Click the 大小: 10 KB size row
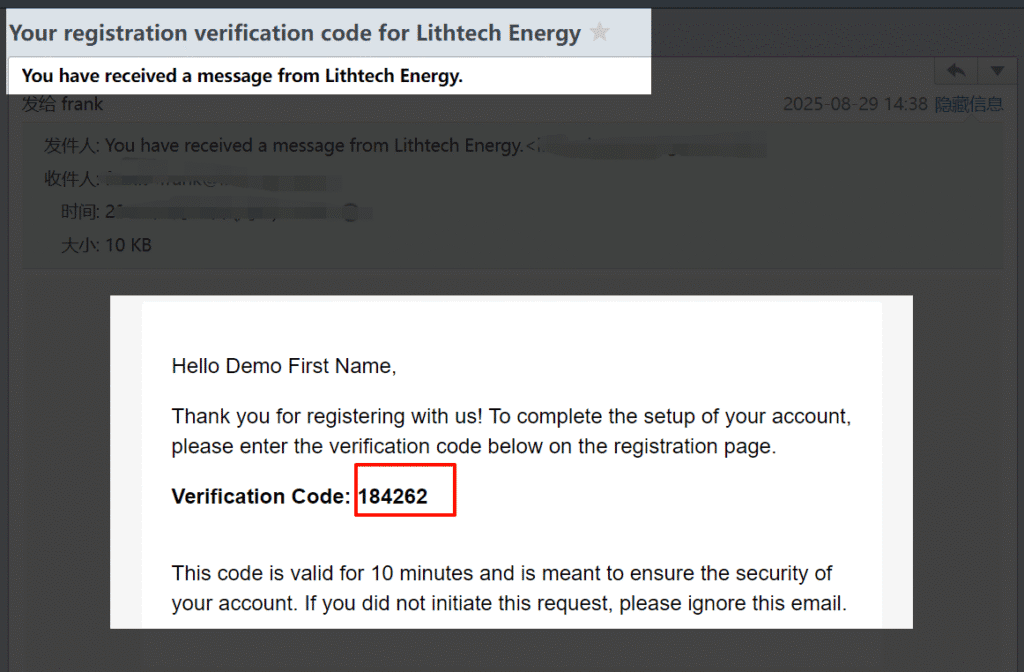The image size is (1024, 672). [106, 244]
